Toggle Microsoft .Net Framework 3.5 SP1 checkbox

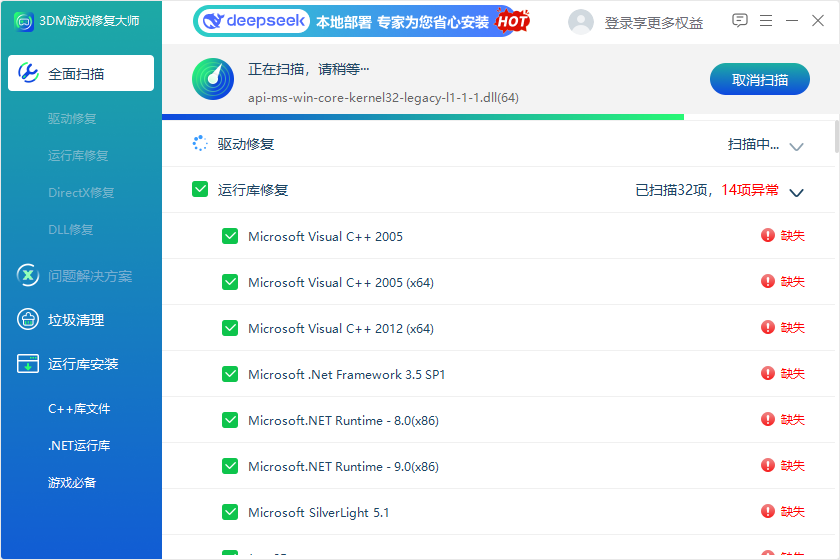230,374
